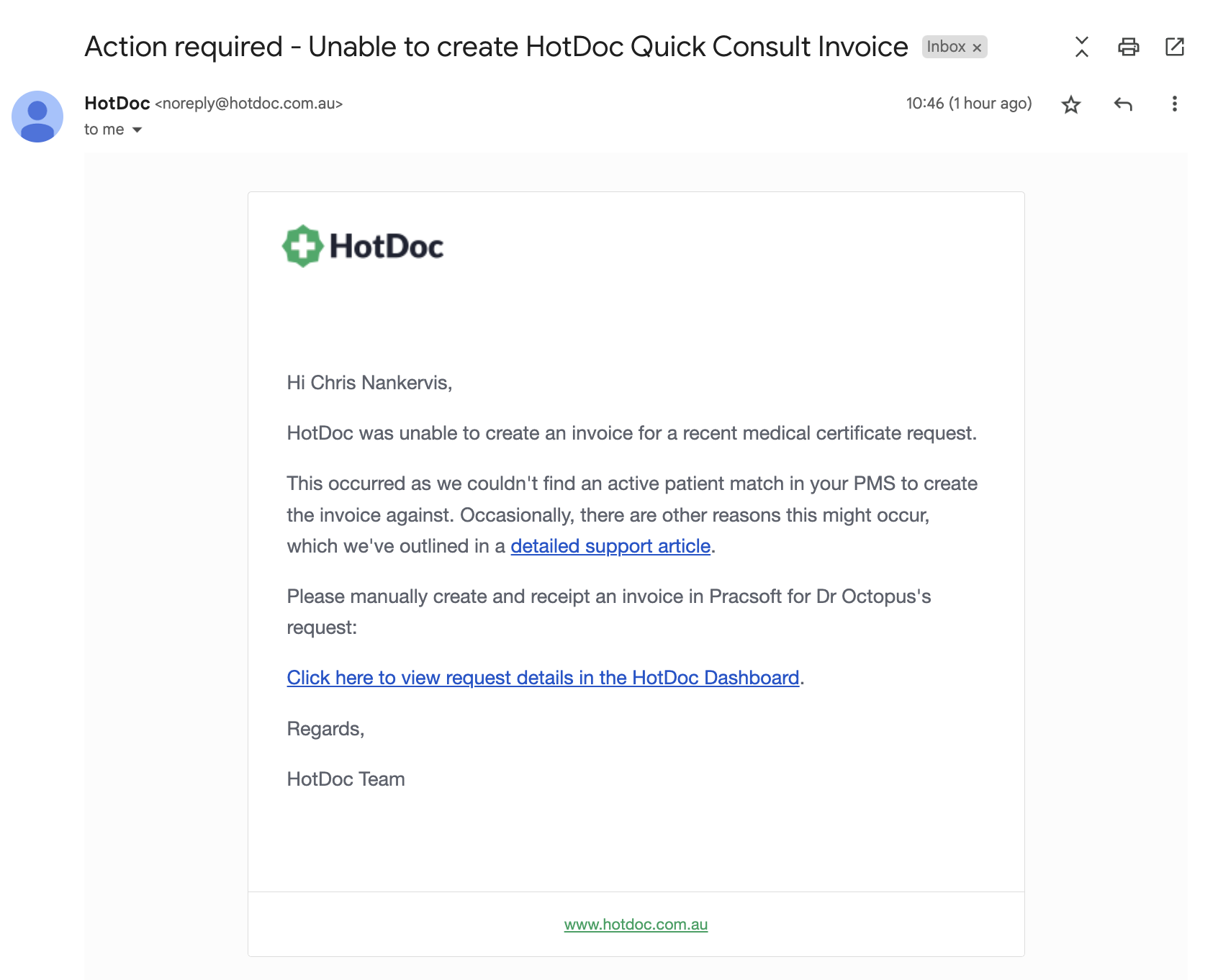This screenshot has width=1218, height=980.
Task: Collapse all messages with the arrows icon
Action: (1081, 47)
